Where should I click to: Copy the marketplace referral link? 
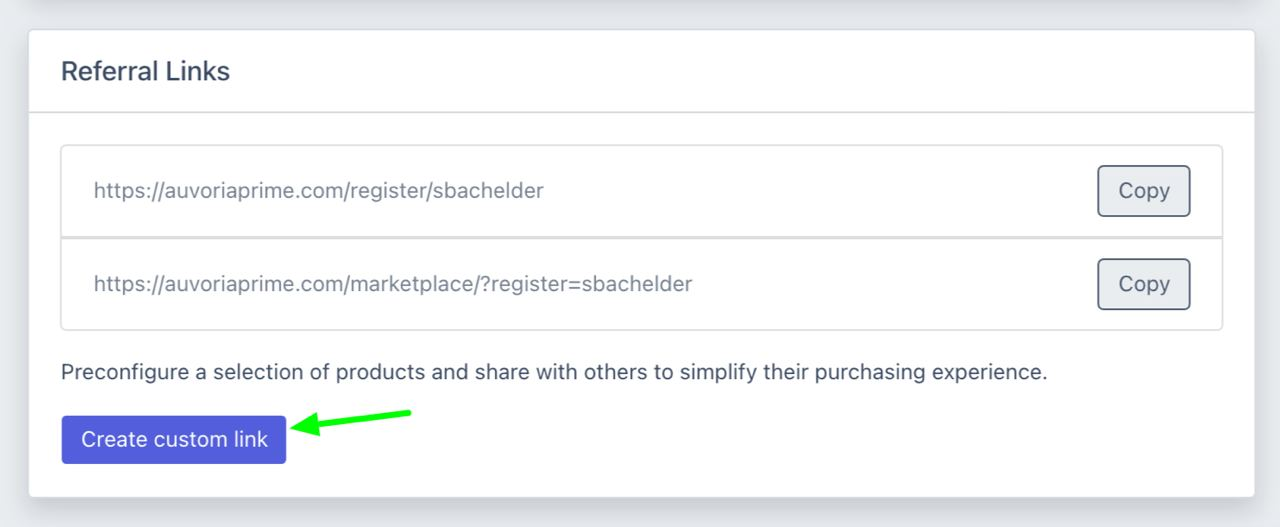click(1144, 284)
